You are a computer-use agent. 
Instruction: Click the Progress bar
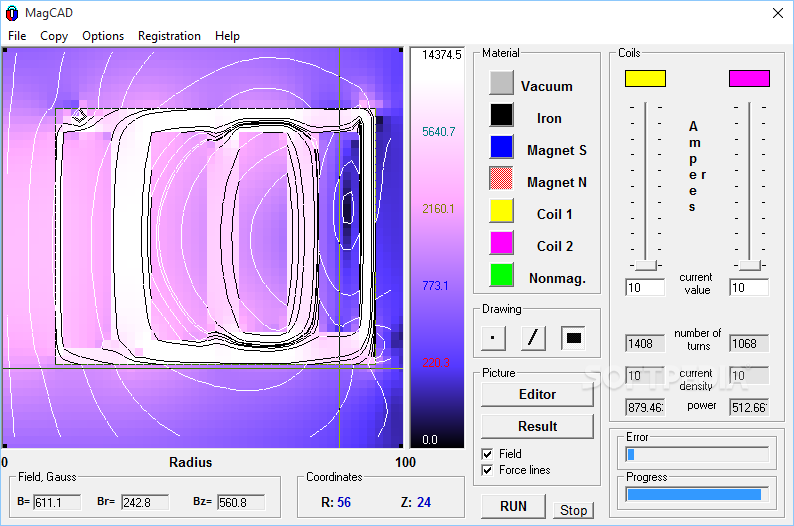pos(697,495)
